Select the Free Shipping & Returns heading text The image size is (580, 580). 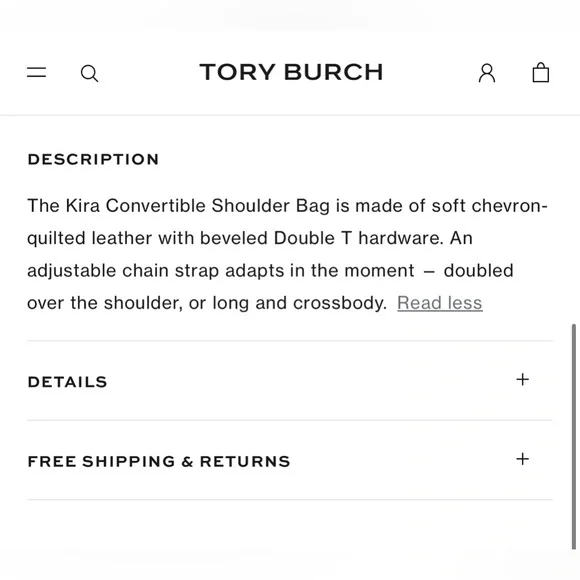(x=159, y=462)
